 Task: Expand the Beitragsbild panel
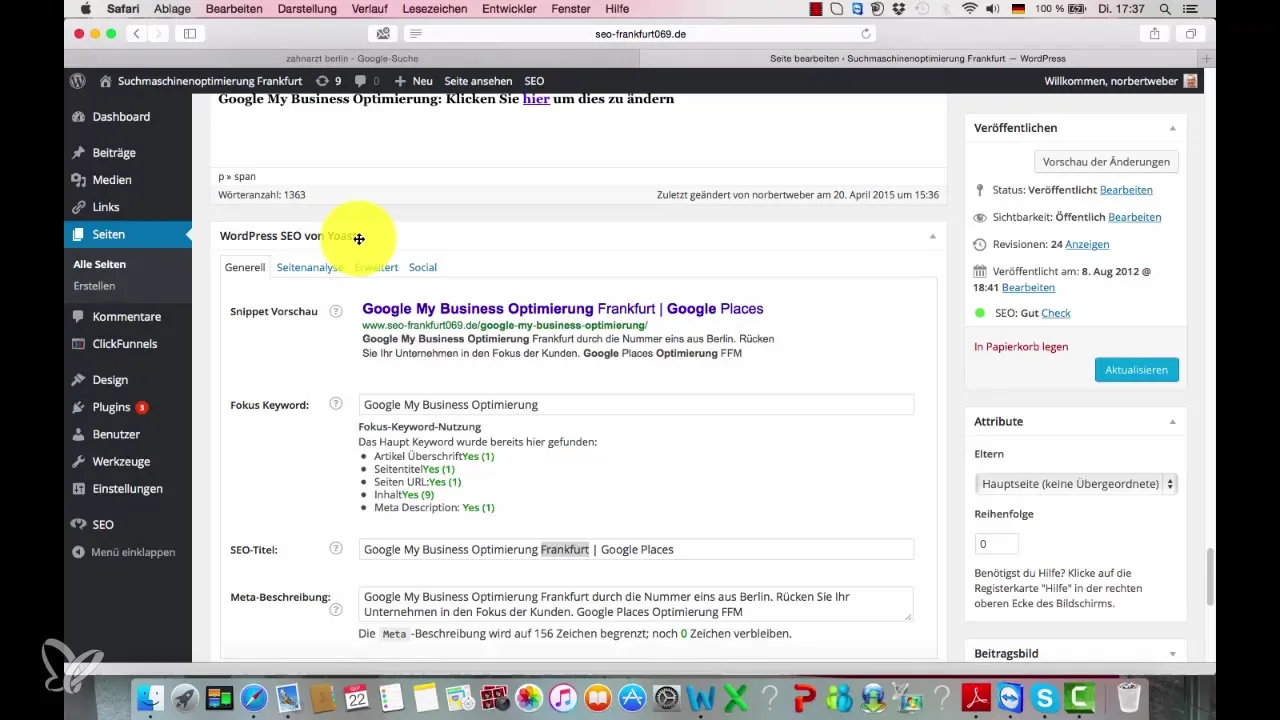(x=1173, y=654)
